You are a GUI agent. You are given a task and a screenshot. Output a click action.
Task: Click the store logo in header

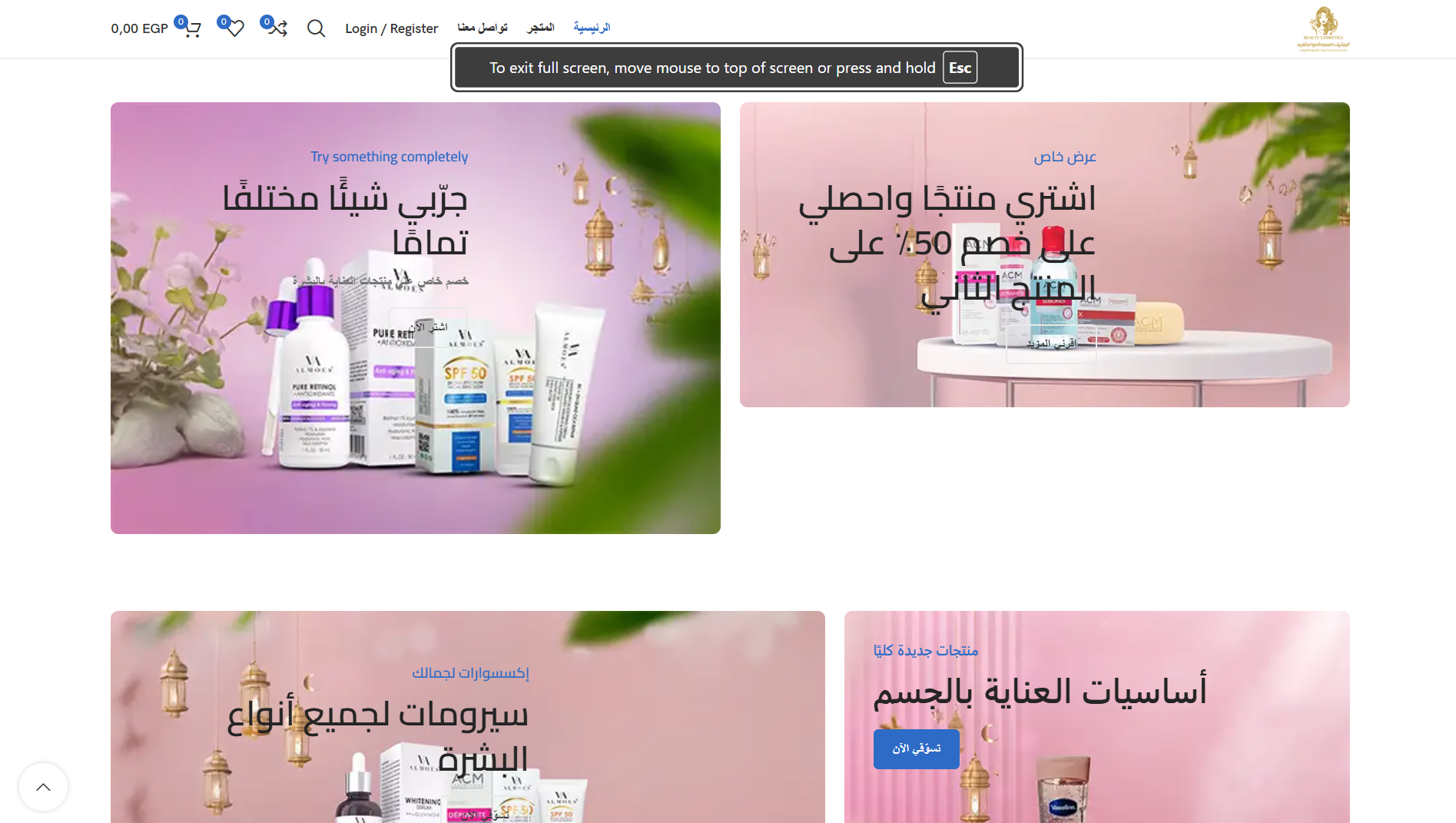click(1323, 28)
